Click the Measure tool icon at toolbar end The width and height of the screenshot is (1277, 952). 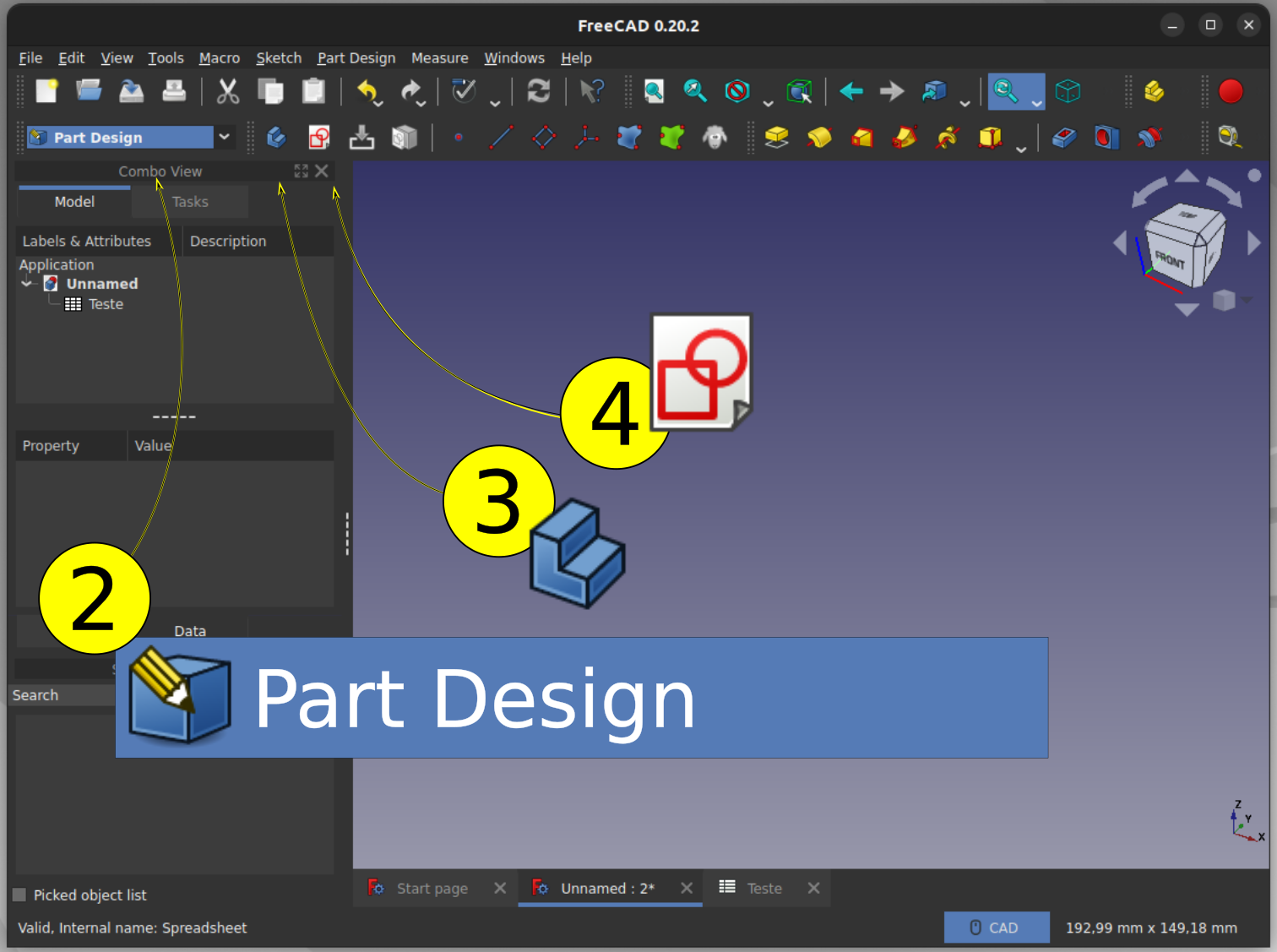(x=1230, y=137)
